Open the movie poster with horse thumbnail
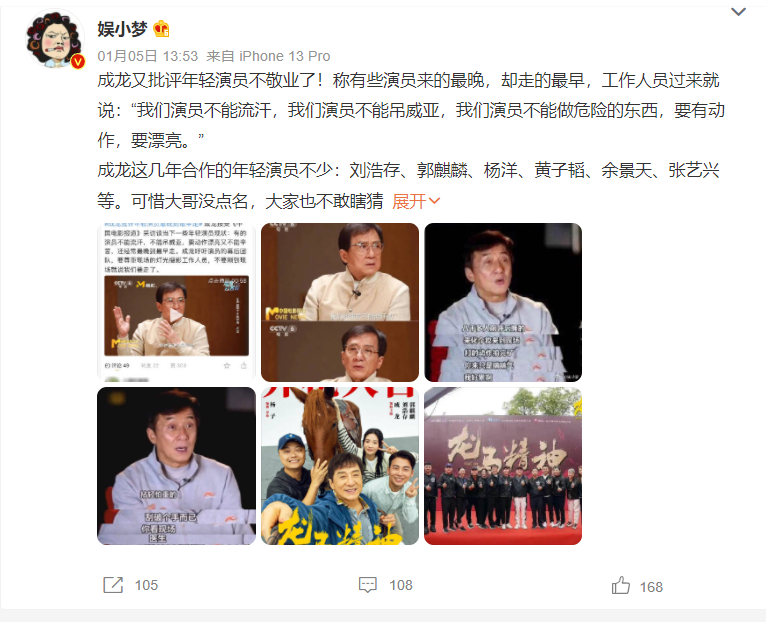This screenshot has width=766, height=622. coord(340,466)
